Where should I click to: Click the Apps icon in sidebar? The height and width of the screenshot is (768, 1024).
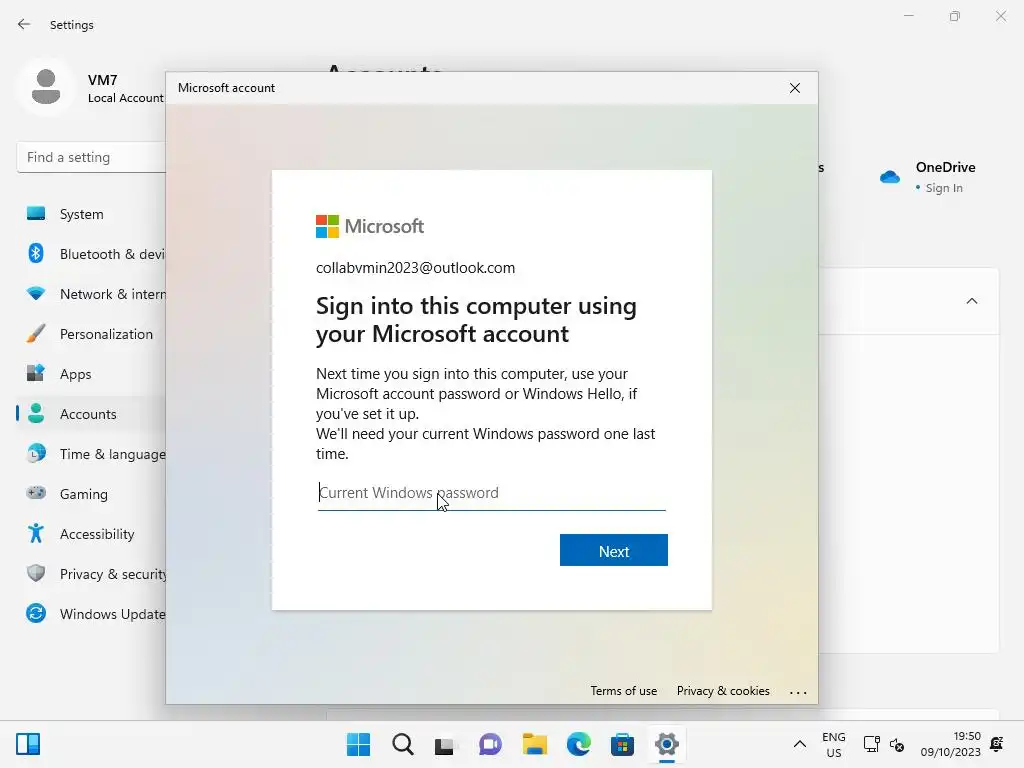point(36,373)
